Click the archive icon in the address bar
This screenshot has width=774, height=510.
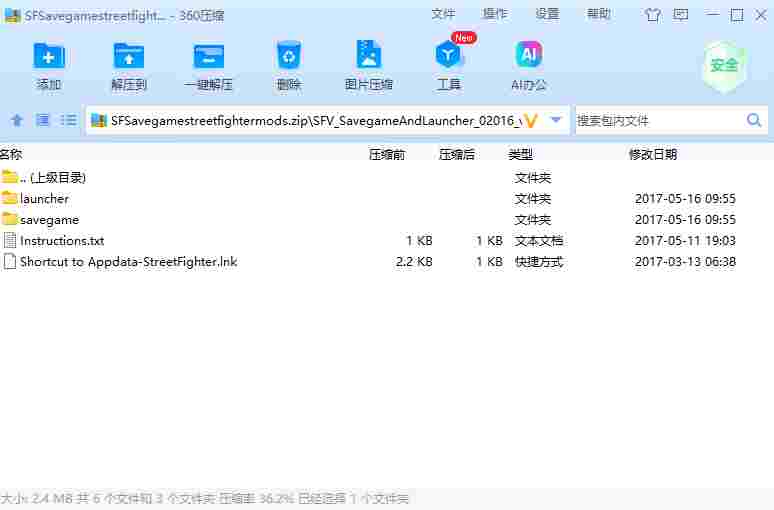(99, 120)
